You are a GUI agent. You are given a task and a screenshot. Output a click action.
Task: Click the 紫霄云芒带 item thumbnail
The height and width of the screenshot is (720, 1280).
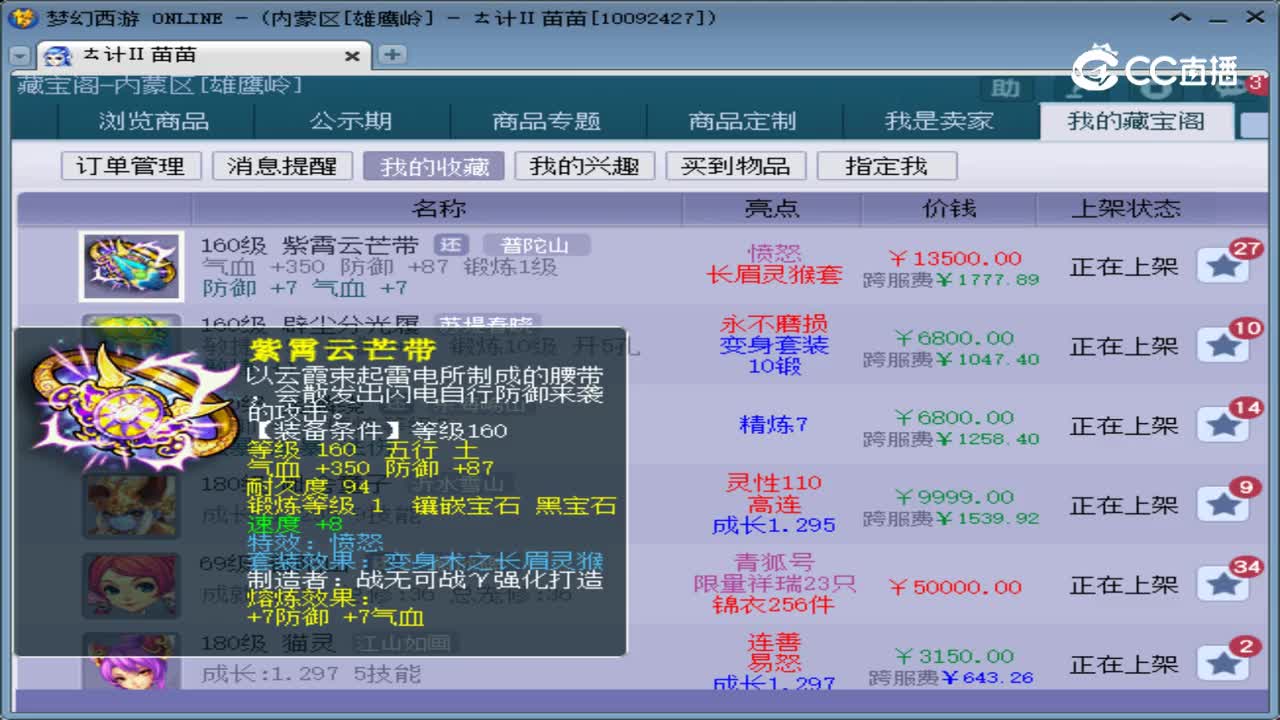(131, 265)
